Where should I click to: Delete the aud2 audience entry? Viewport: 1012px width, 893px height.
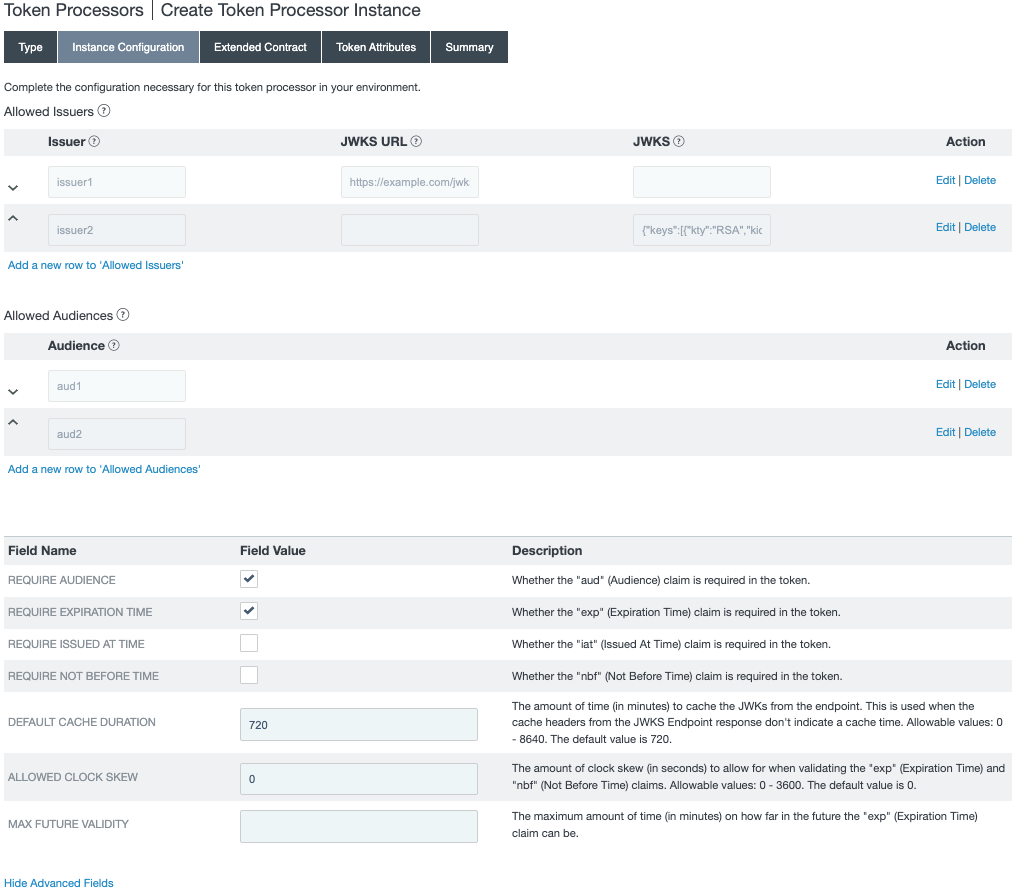(x=980, y=431)
